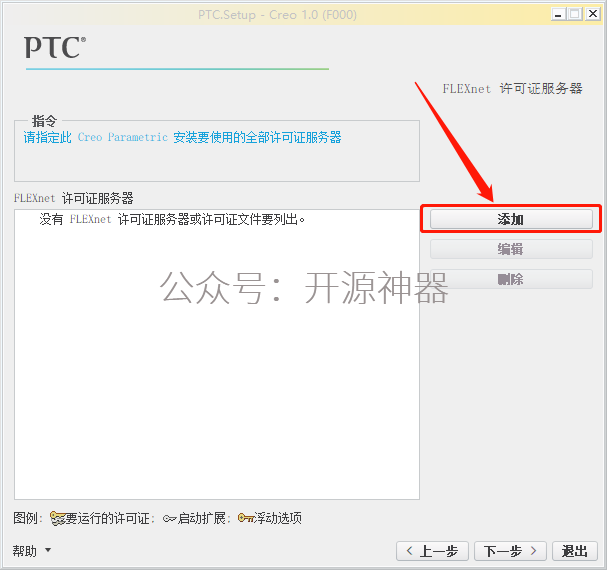Click the 指令 group label
Screen dimensions: 607x570
pyautogui.click(x=44, y=121)
